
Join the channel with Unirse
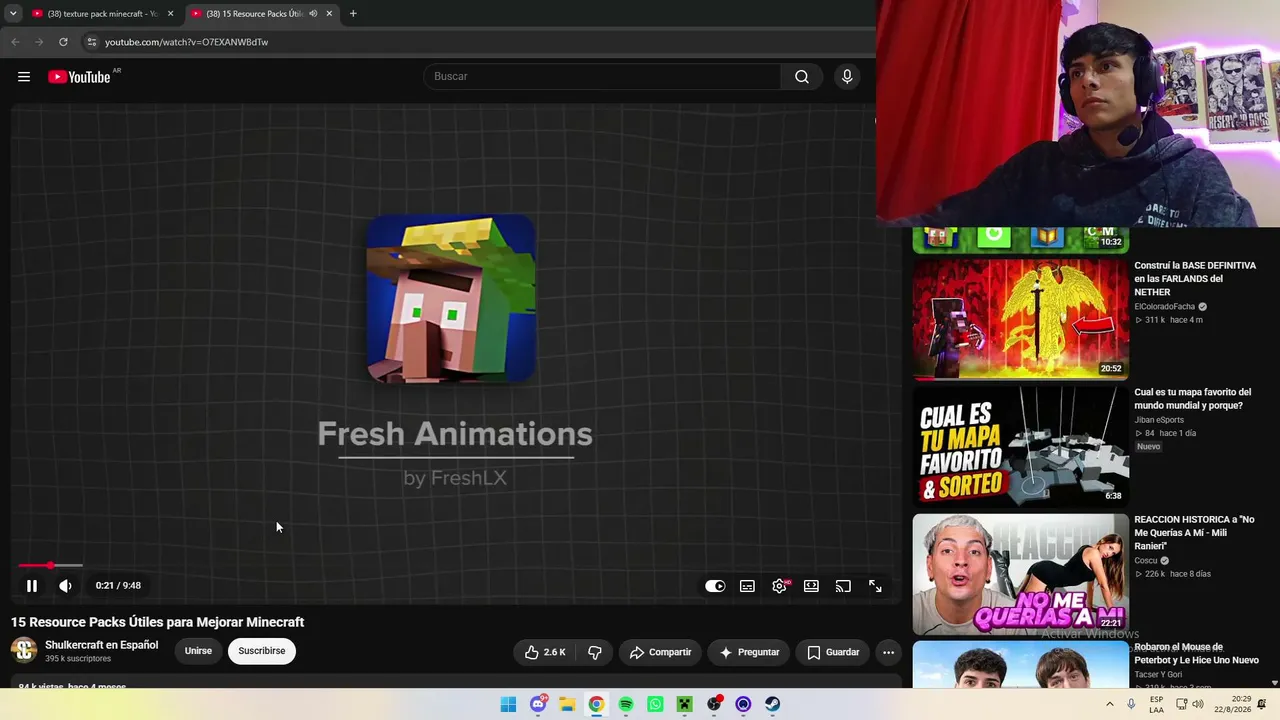(198, 651)
